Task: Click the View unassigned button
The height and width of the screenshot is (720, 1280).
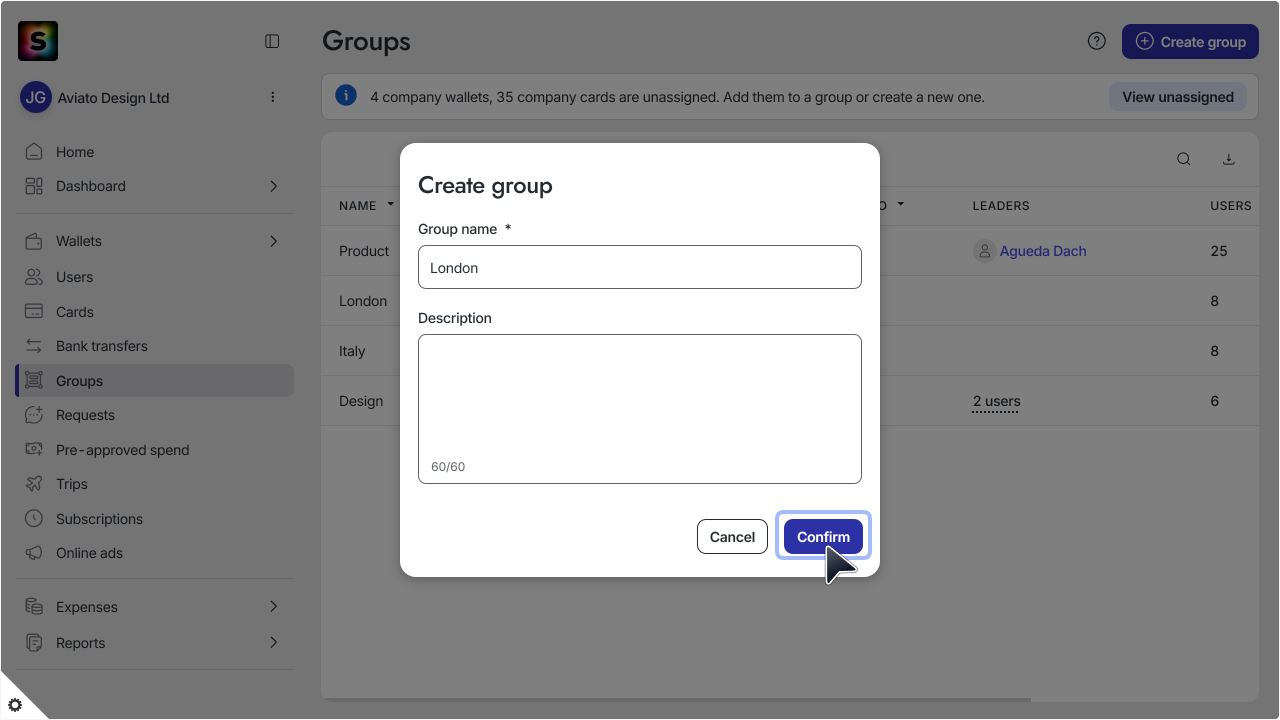Action: (1177, 97)
